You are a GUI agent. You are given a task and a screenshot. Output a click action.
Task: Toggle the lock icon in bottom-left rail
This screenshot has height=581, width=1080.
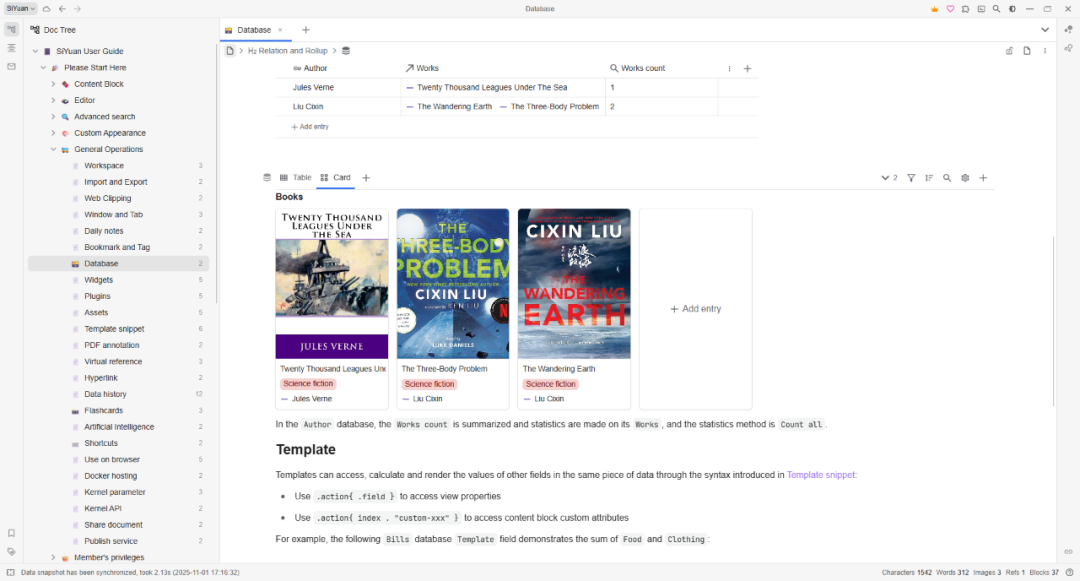pos(10,533)
